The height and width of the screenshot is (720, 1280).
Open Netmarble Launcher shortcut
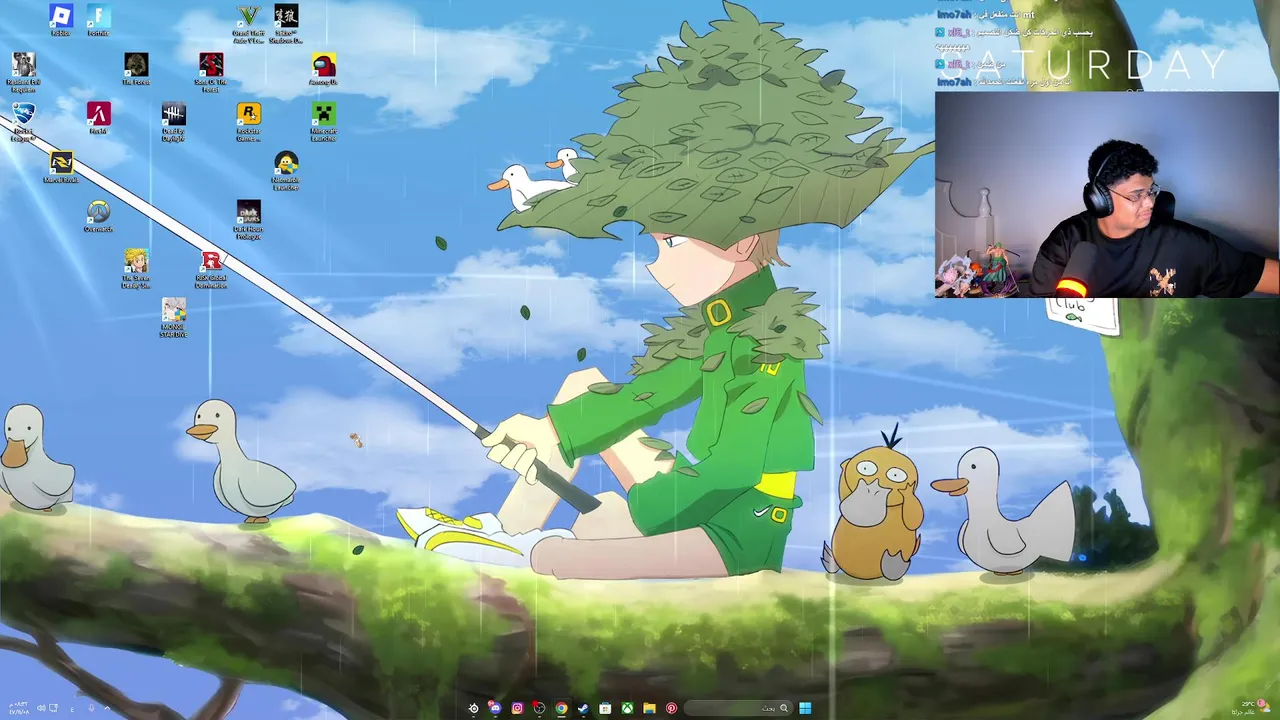(286, 171)
